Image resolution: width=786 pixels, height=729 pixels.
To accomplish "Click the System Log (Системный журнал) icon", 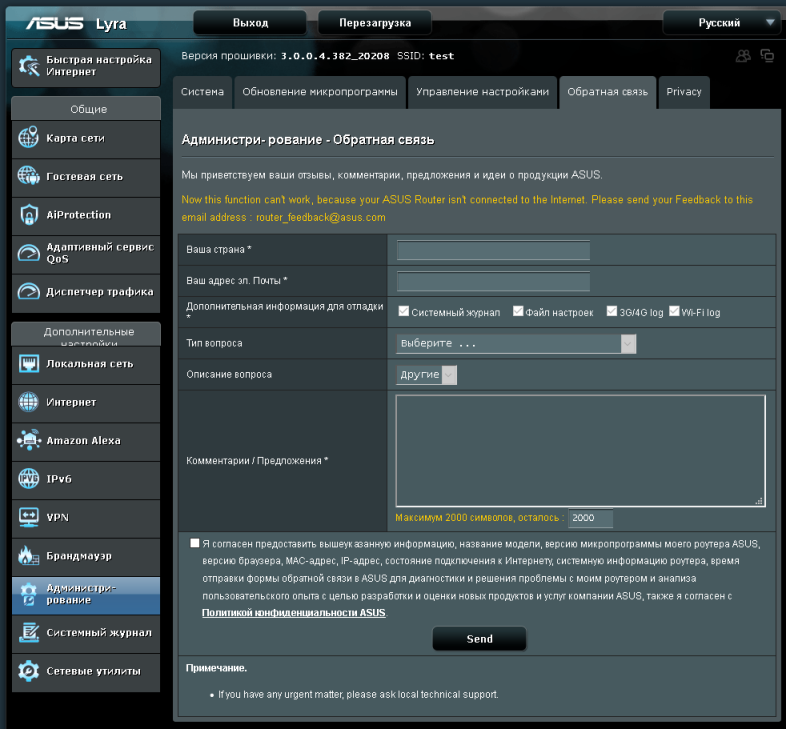I will click(29, 632).
